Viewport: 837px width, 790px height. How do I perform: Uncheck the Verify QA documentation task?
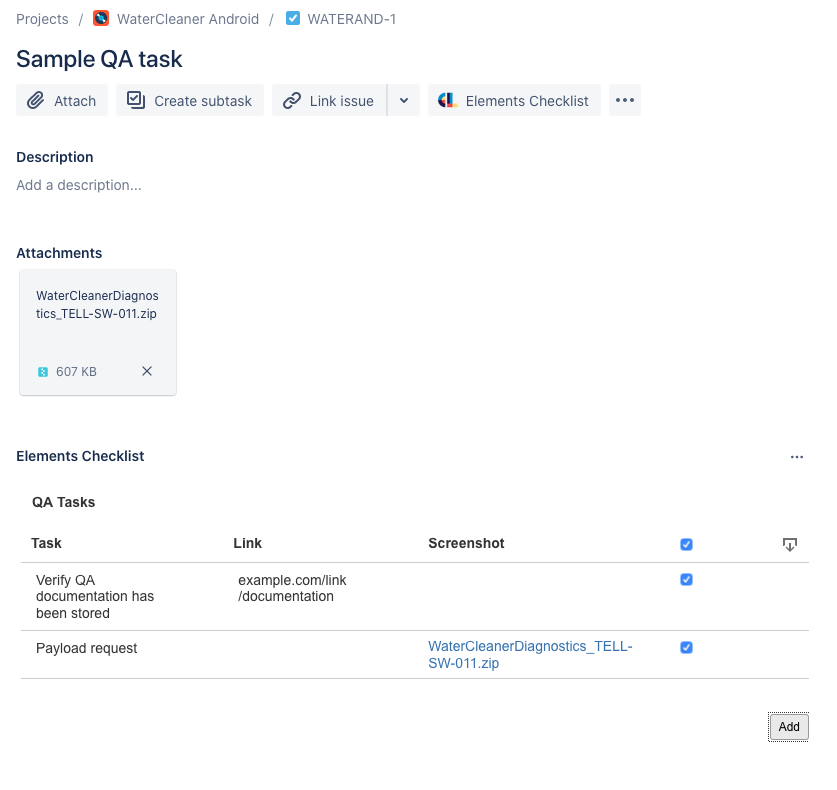(686, 579)
